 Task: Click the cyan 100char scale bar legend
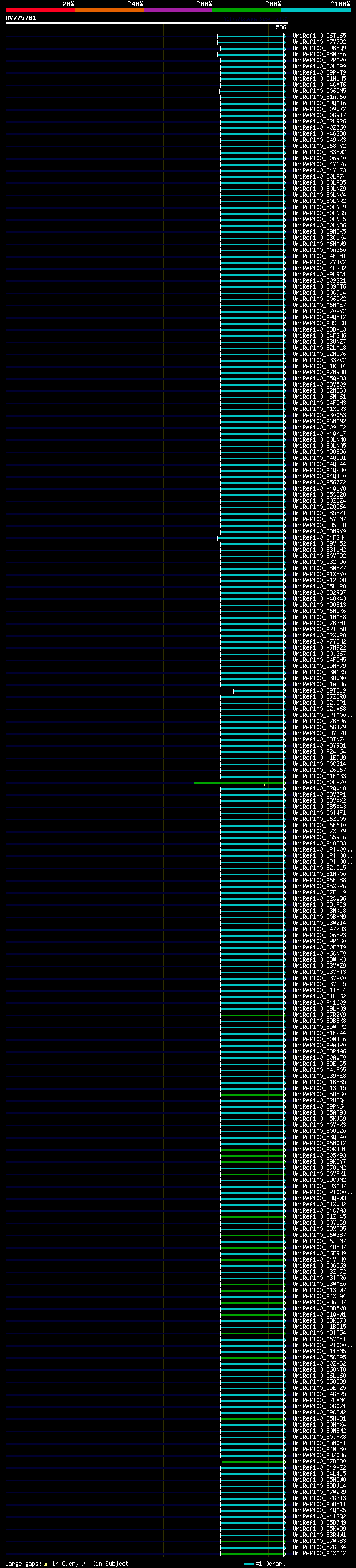click(x=248, y=1564)
